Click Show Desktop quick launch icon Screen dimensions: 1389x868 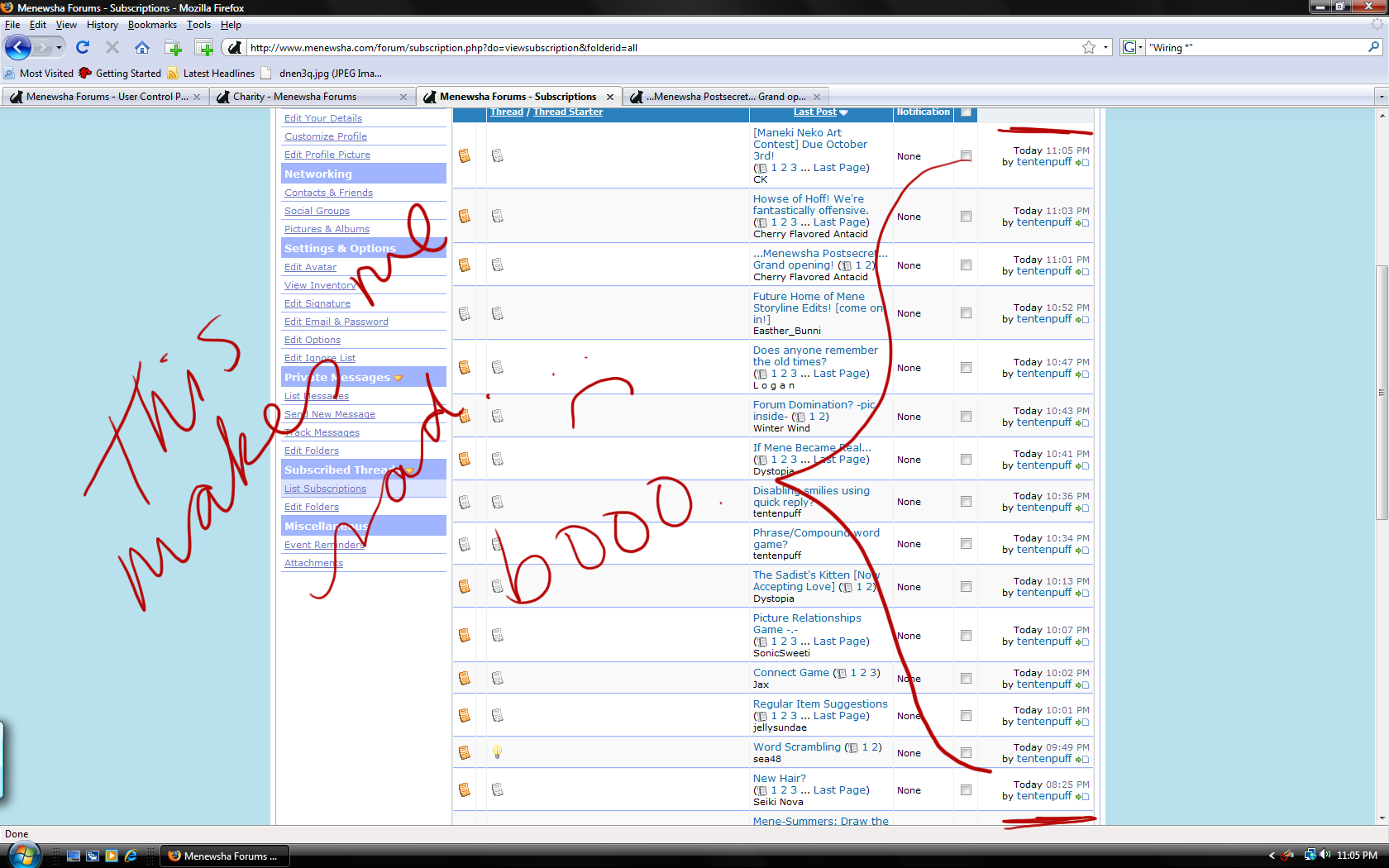pyautogui.click(x=74, y=856)
